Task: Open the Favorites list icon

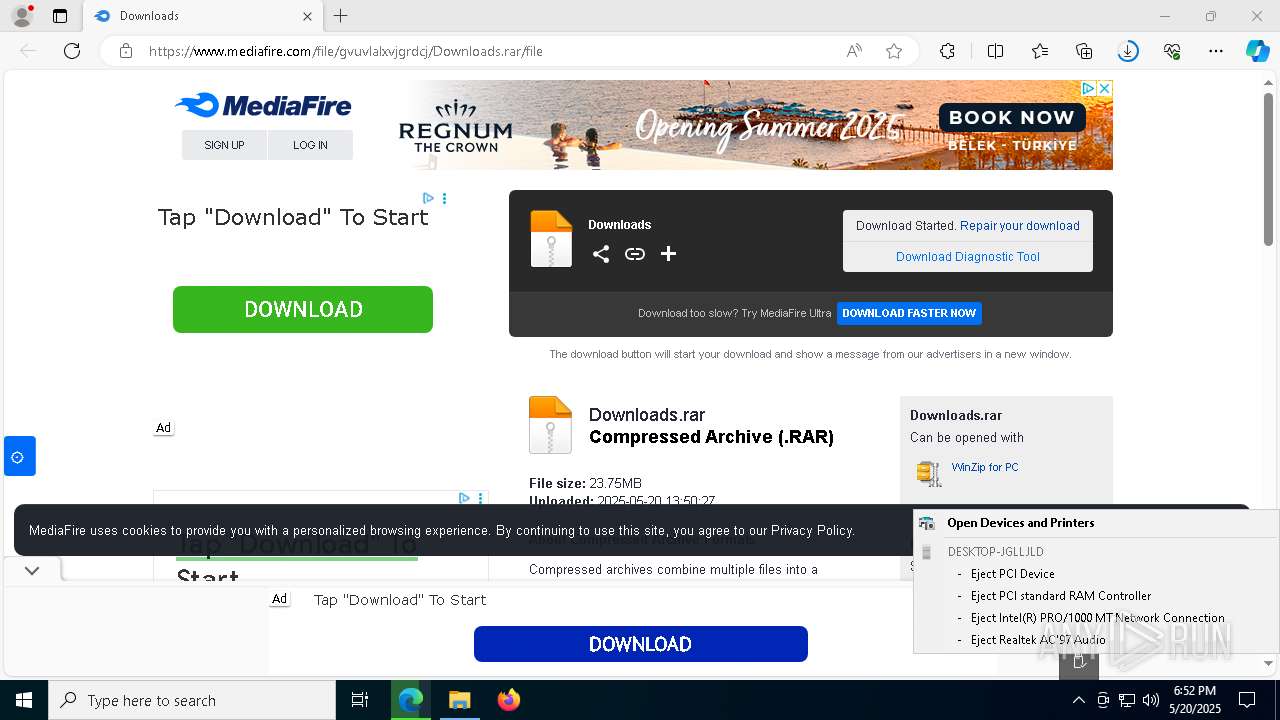Action: pyautogui.click(x=1040, y=51)
